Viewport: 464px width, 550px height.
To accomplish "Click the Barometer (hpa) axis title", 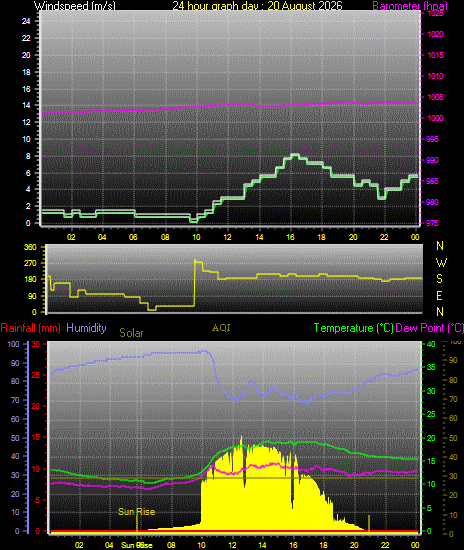I will (410, 5).
